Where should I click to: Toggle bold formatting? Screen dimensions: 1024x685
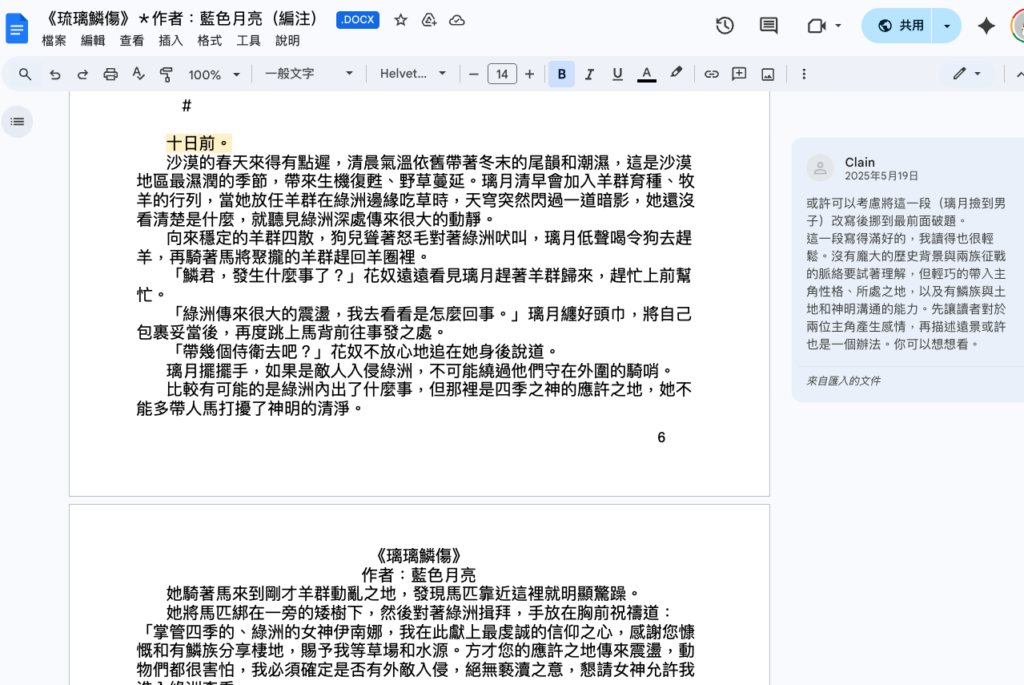562,74
